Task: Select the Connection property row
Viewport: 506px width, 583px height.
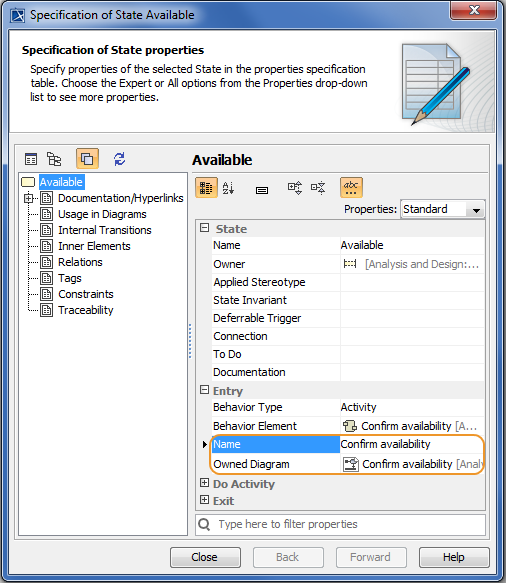Action: (348, 336)
